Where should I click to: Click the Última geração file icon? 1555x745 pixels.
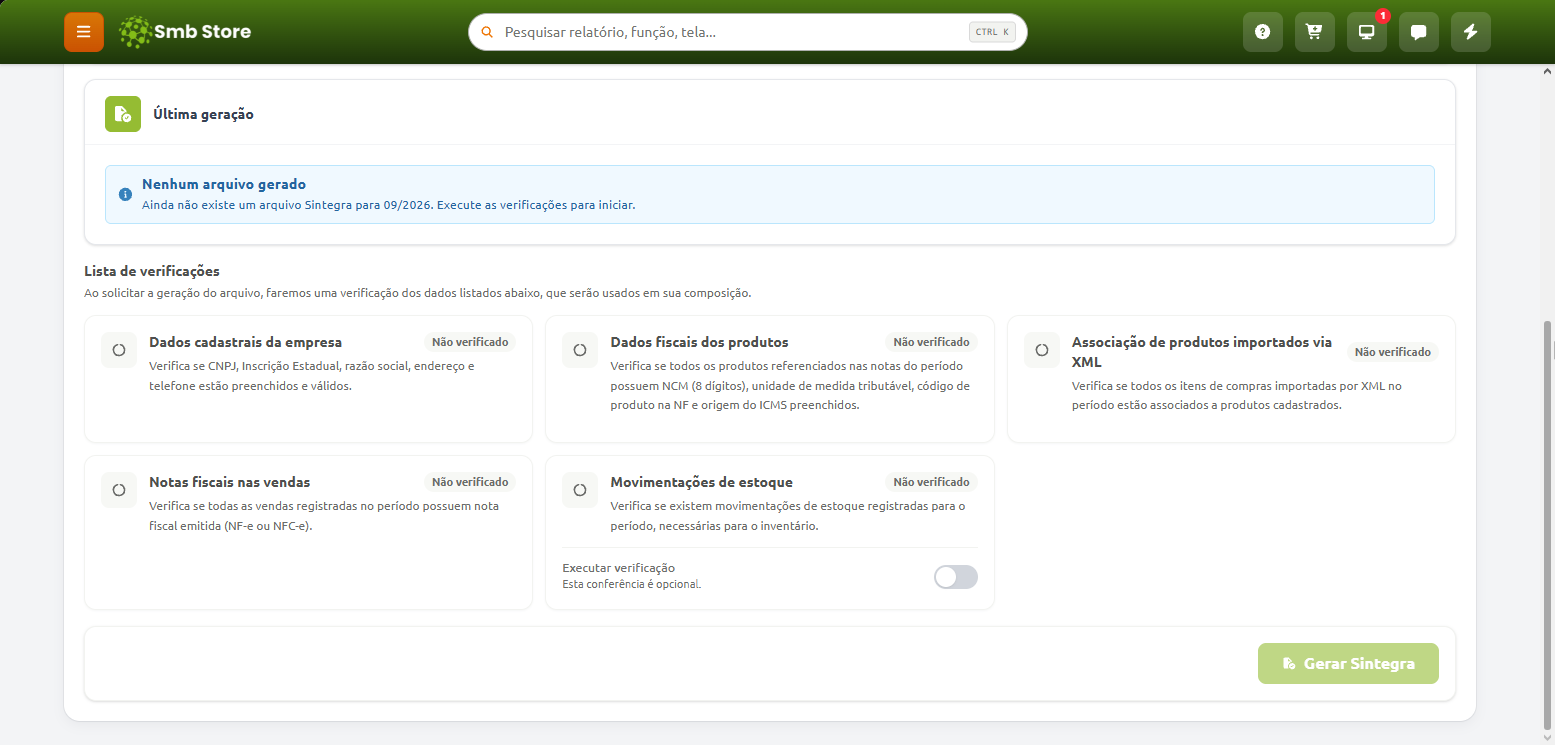click(123, 114)
